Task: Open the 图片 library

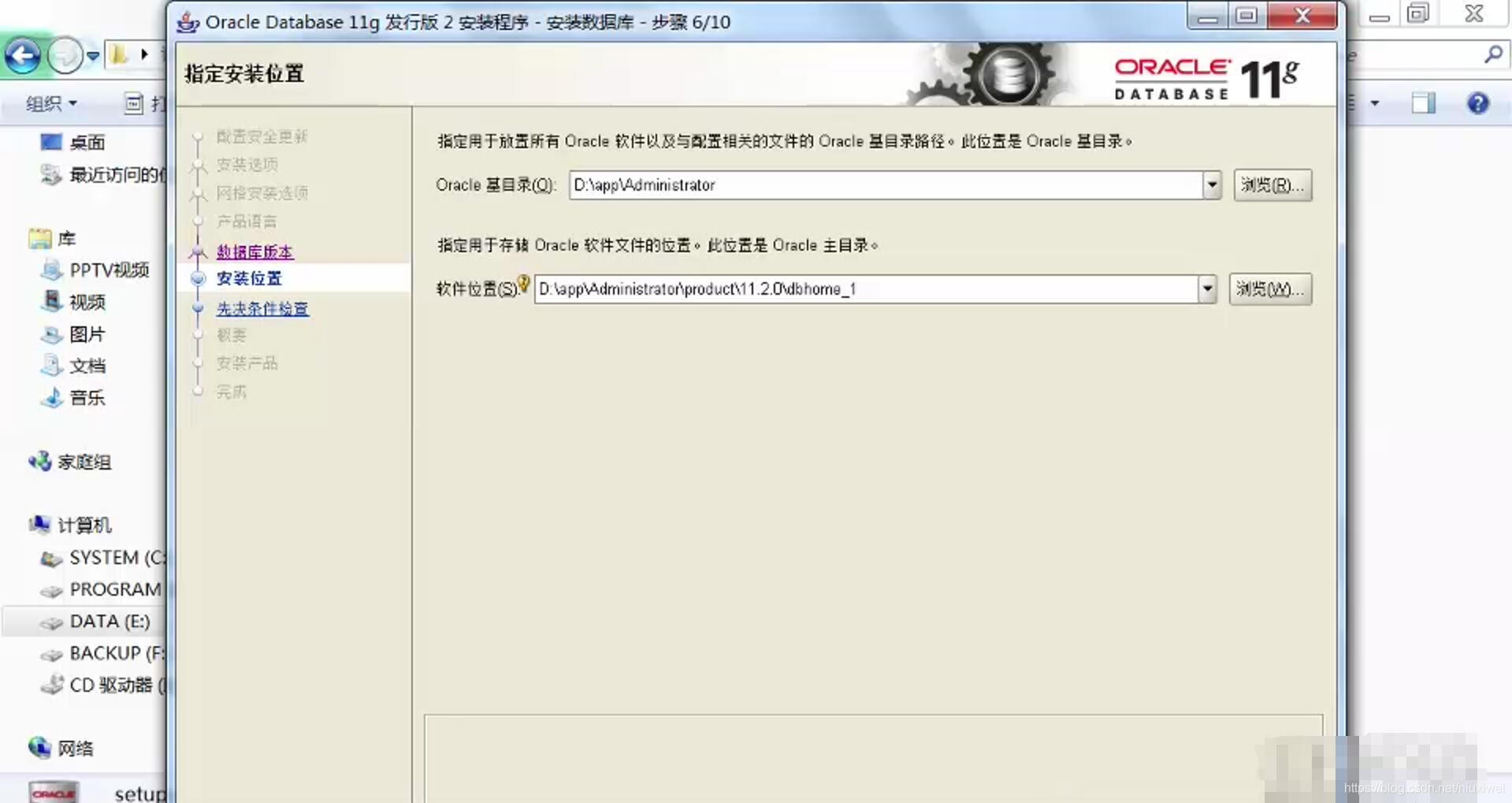Action: pyautogui.click(x=87, y=334)
